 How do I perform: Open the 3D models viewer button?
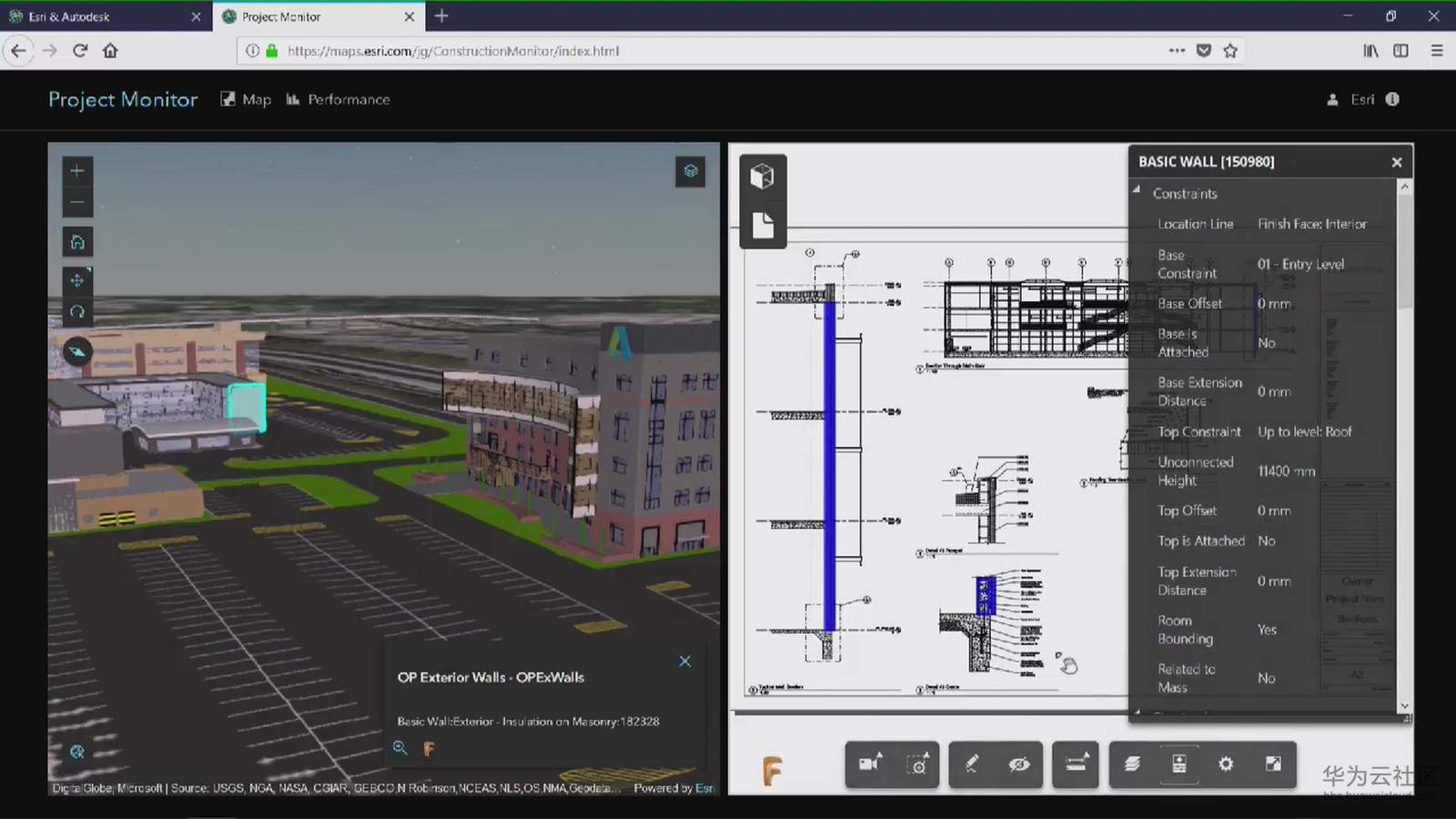coord(763,176)
